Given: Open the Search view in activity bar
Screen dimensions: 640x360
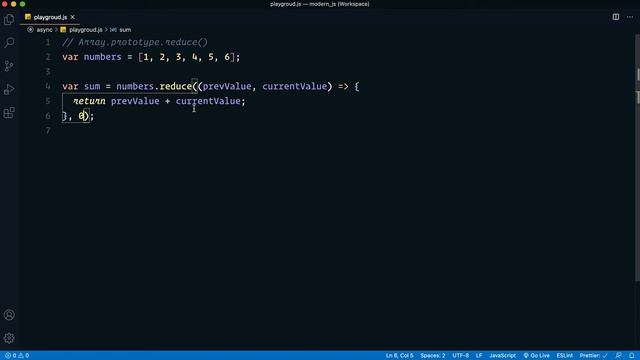Looking at the screenshot, I should [9, 42].
